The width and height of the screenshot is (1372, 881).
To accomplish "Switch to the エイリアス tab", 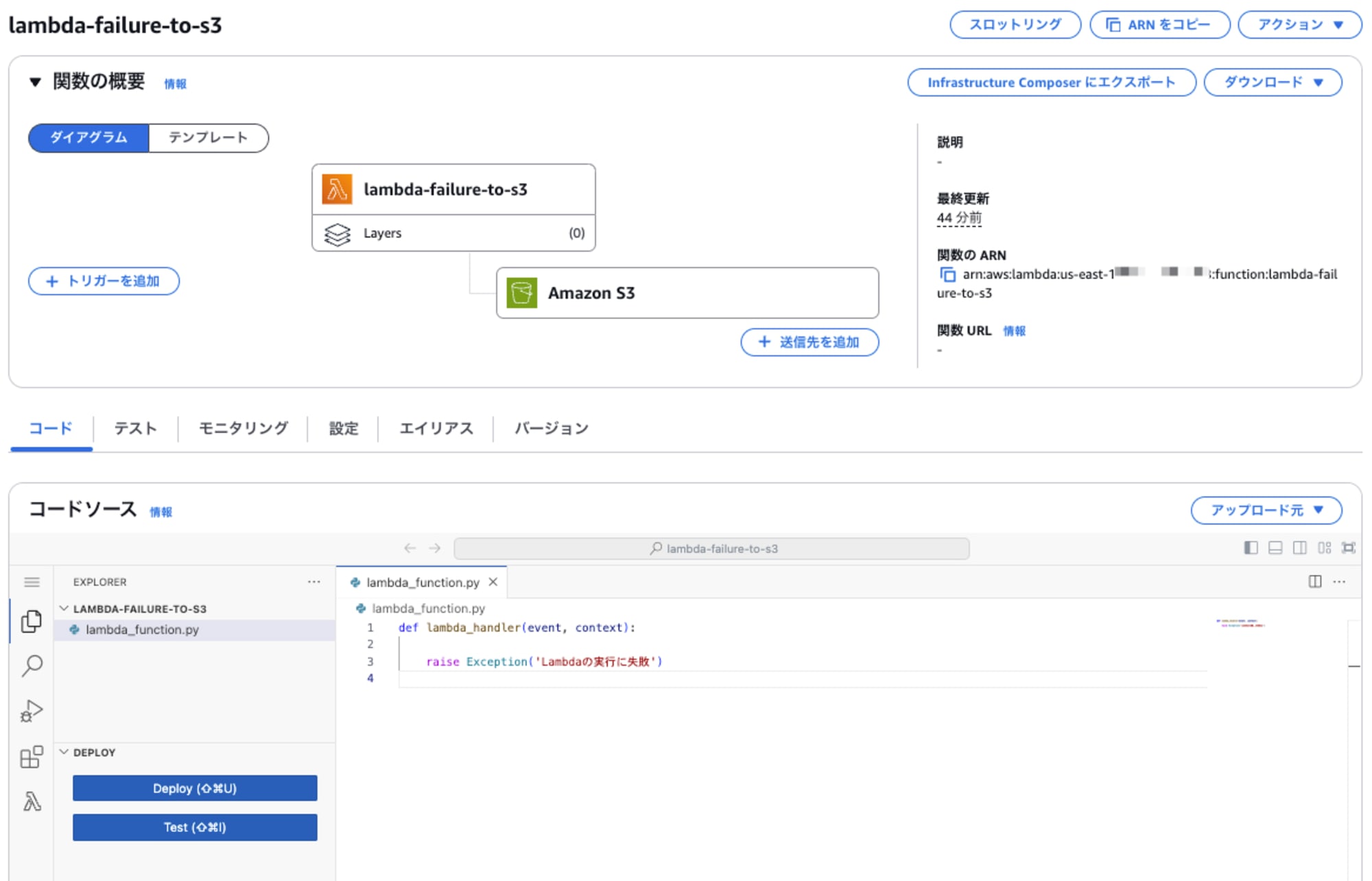I will (x=436, y=428).
